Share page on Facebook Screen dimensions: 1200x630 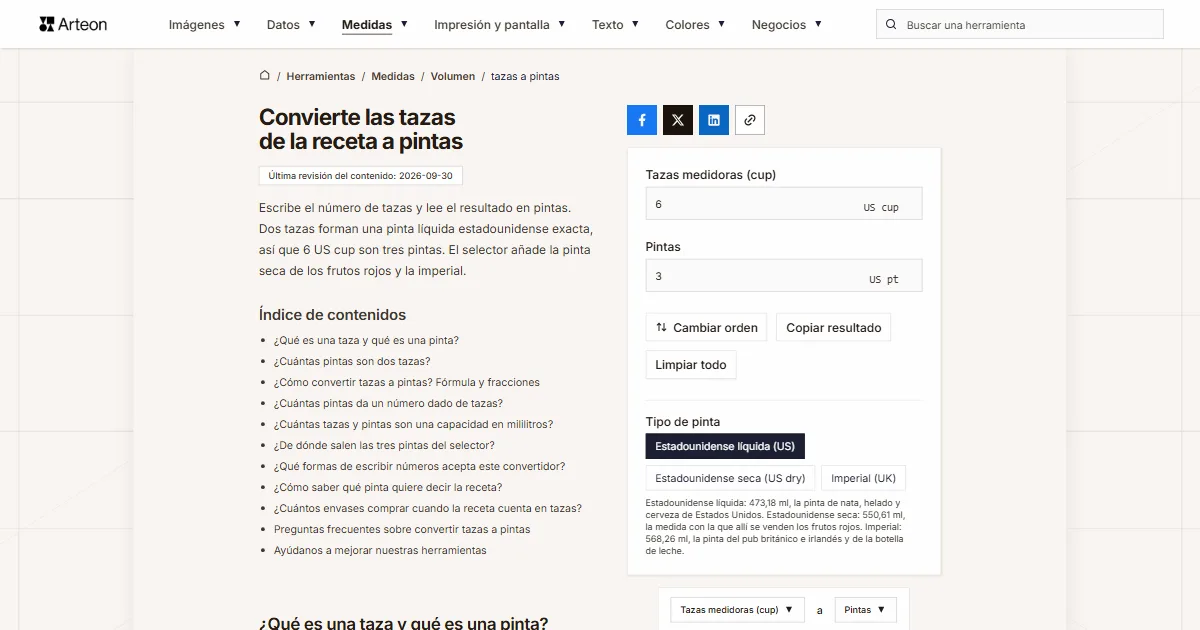coord(642,120)
